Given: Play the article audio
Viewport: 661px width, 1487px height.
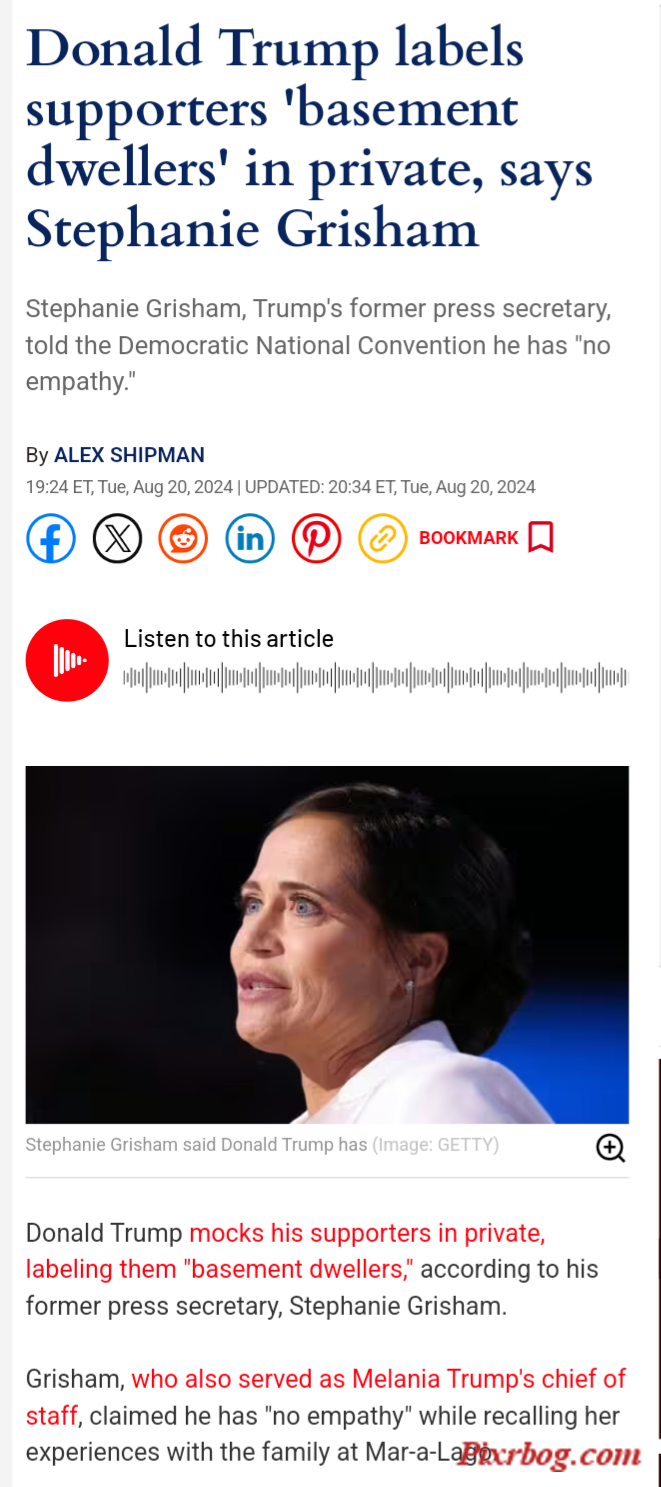Looking at the screenshot, I should pyautogui.click(x=67, y=660).
